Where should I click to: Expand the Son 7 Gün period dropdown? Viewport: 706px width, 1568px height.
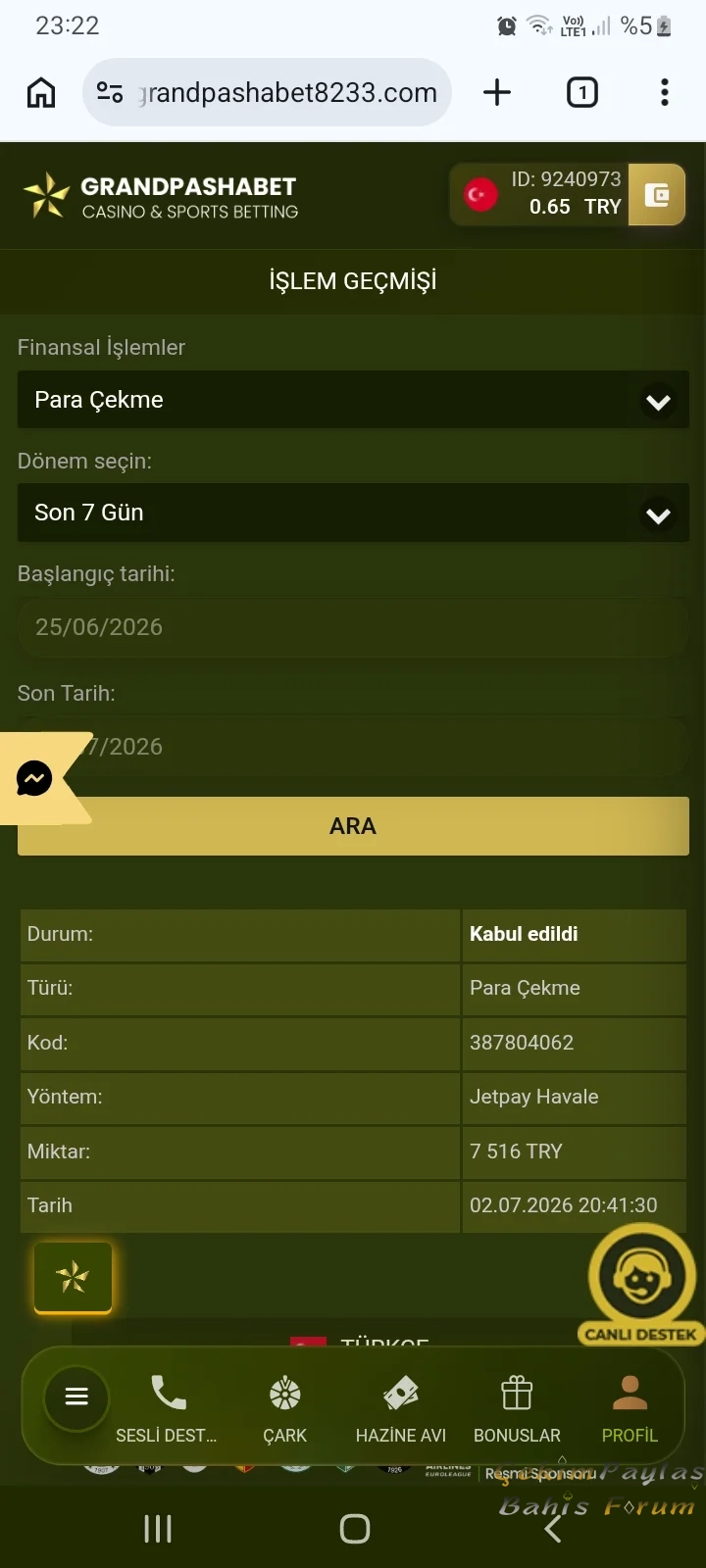353,513
